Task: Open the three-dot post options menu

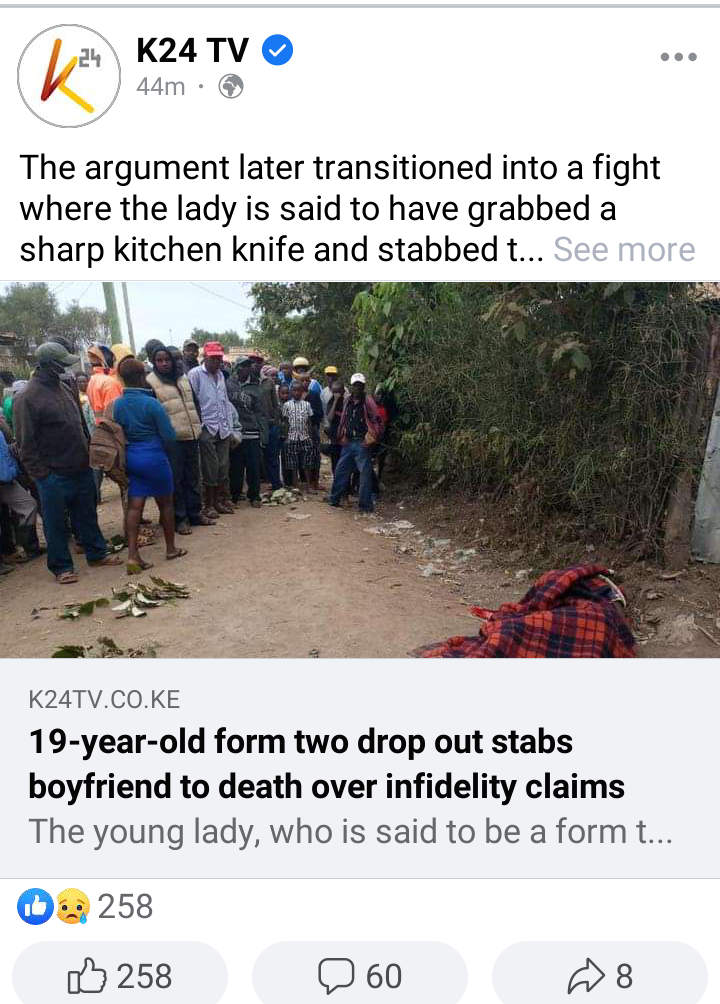Action: tap(678, 57)
